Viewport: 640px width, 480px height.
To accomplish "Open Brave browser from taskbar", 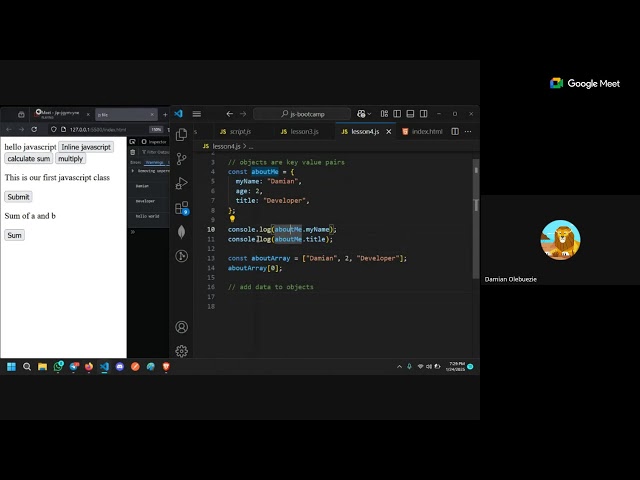I will tap(166, 367).
